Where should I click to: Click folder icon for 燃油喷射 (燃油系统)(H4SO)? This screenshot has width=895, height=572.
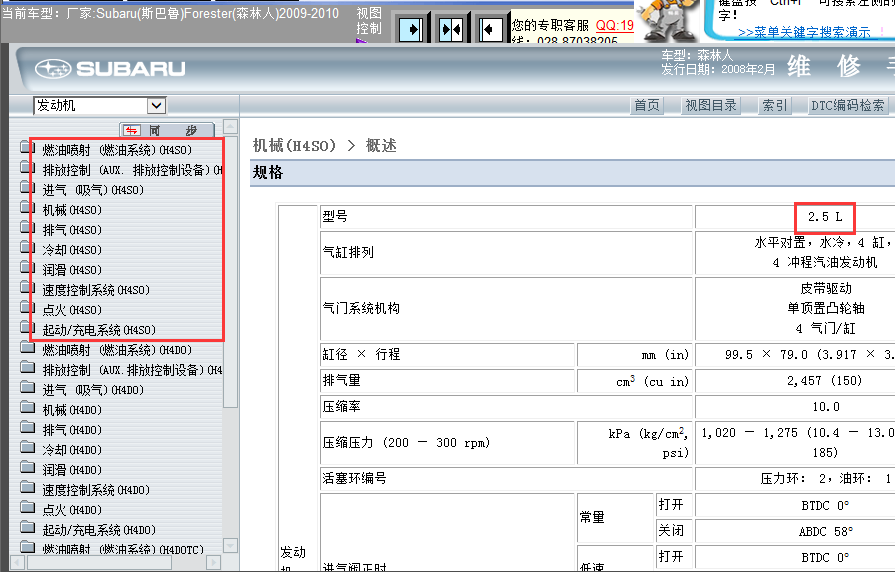[27, 148]
